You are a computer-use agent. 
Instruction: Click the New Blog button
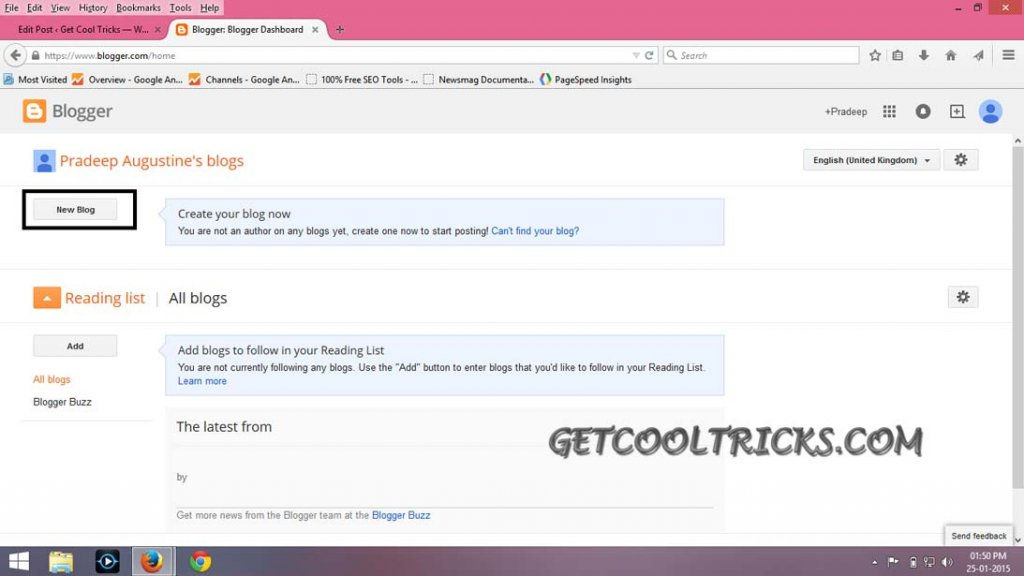[x=75, y=210]
